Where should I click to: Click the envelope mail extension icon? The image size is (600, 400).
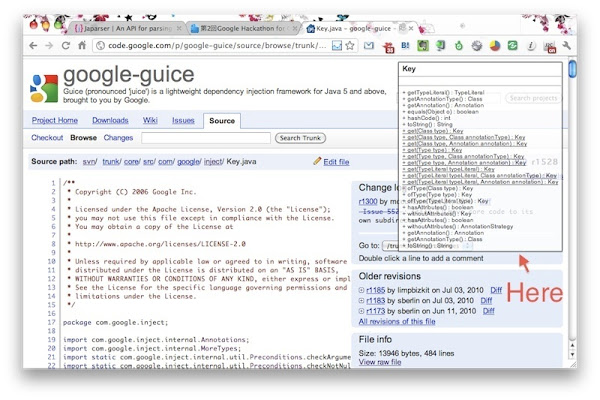(369, 46)
